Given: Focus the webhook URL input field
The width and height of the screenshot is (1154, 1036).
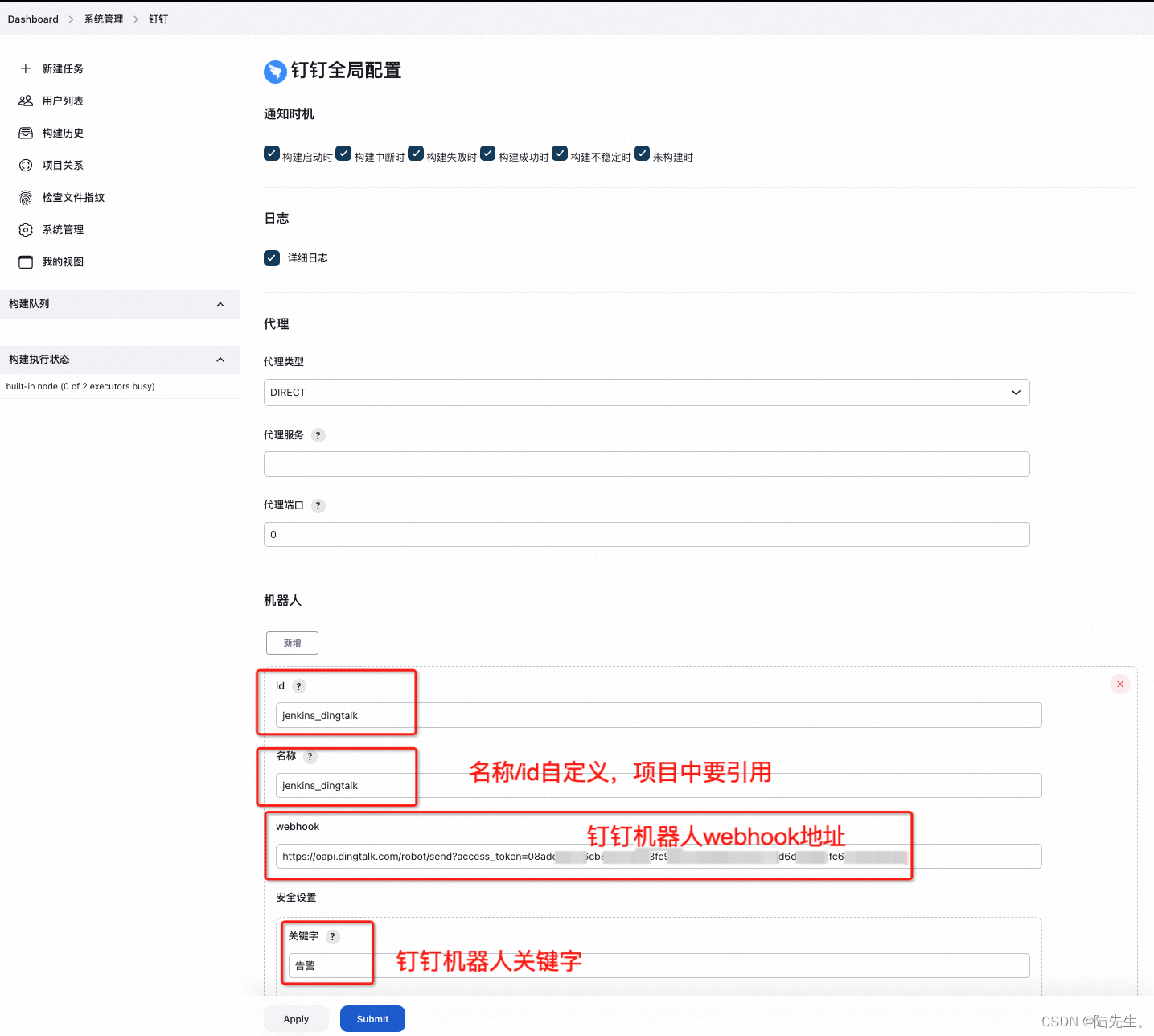Looking at the screenshot, I should tap(659, 857).
